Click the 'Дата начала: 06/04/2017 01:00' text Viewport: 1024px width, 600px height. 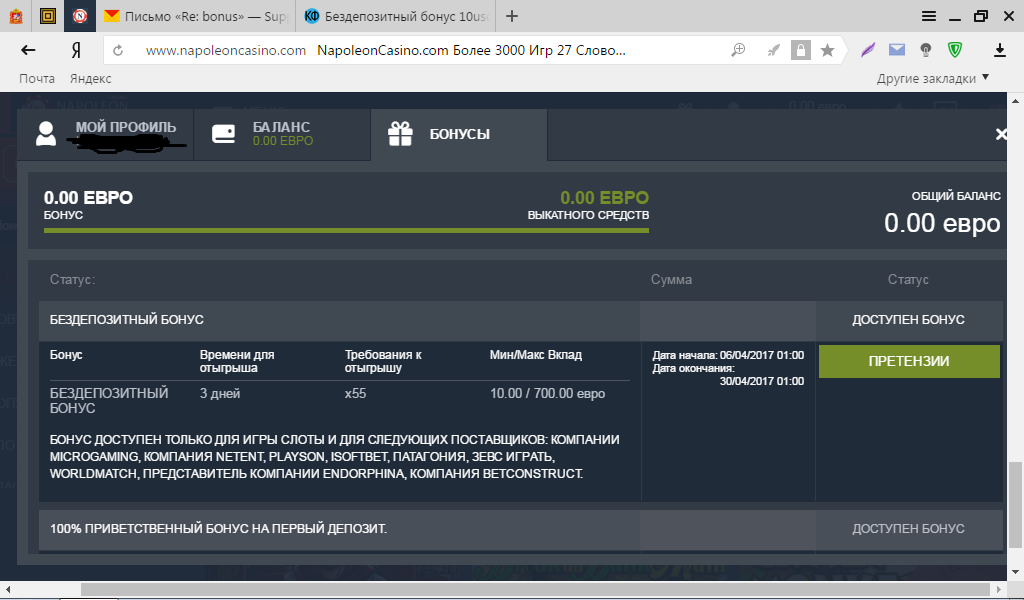(x=728, y=355)
